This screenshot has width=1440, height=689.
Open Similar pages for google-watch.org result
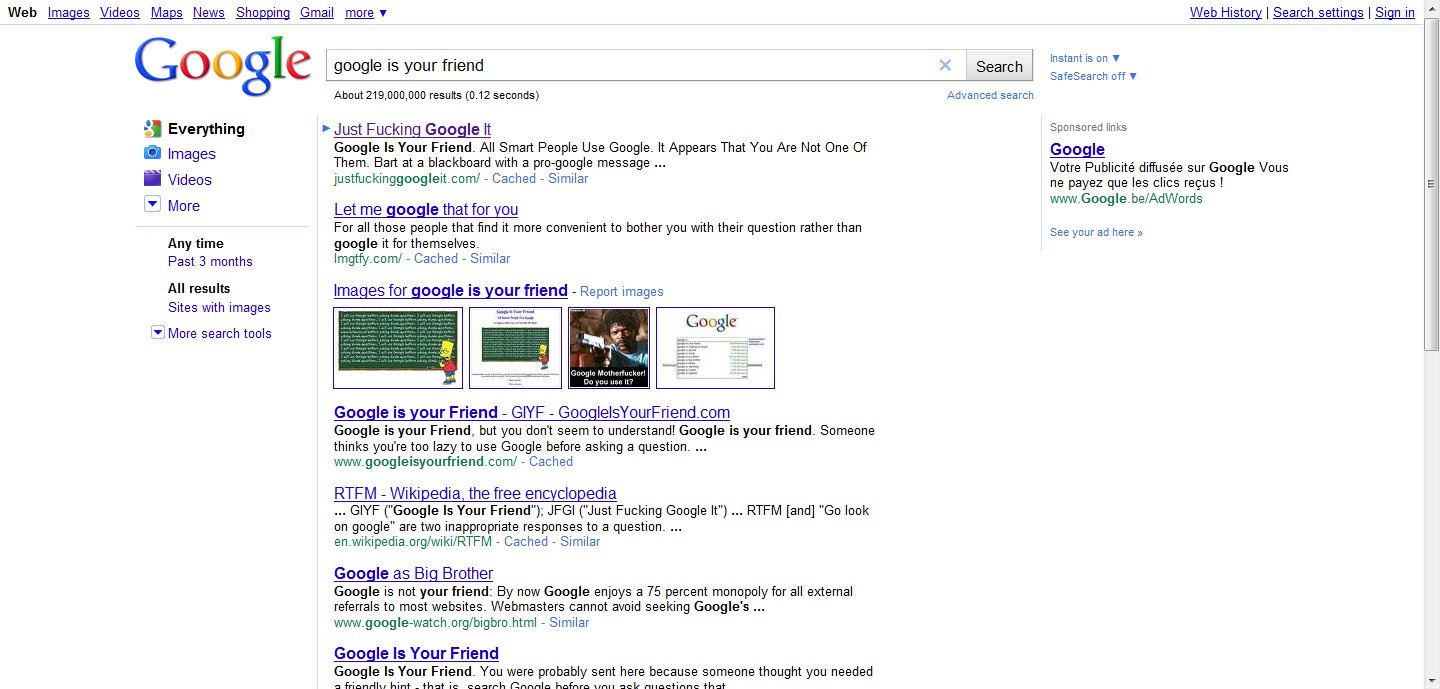[x=569, y=622]
